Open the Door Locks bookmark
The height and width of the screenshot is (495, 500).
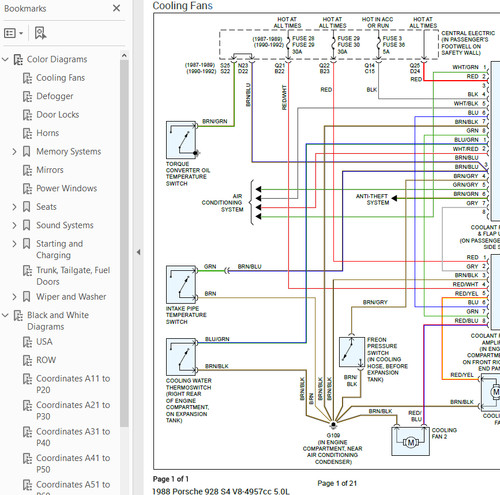click(x=58, y=115)
